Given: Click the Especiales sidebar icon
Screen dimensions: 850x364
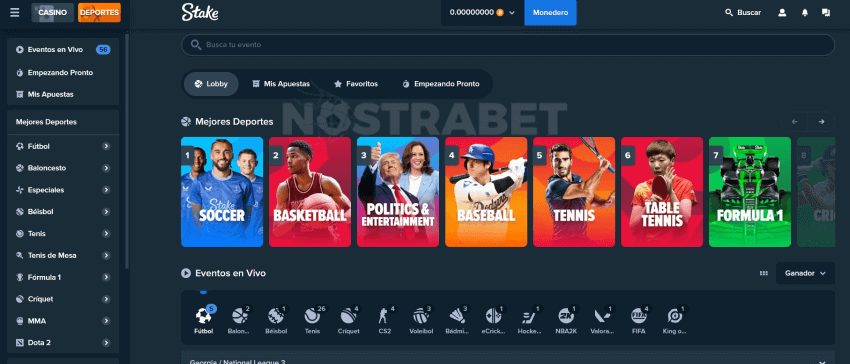Looking at the screenshot, I should click(x=20, y=190).
